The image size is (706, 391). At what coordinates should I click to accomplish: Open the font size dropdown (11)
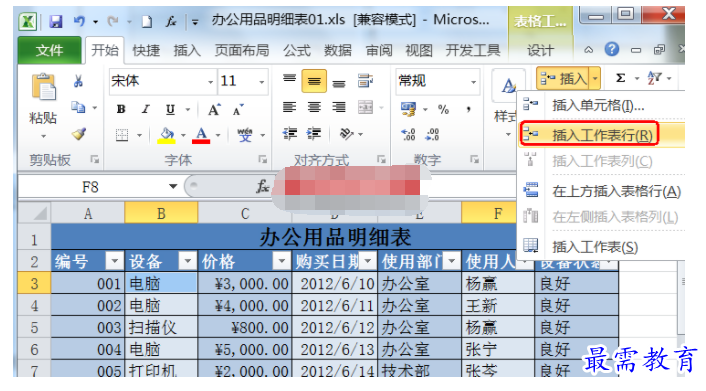pos(261,82)
